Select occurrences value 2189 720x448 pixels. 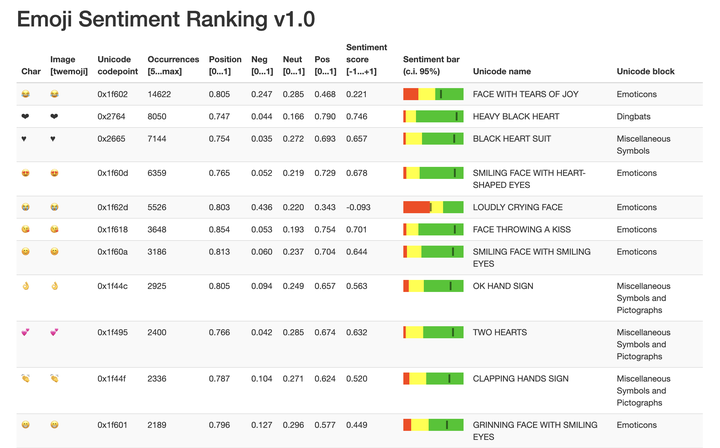coord(157,425)
